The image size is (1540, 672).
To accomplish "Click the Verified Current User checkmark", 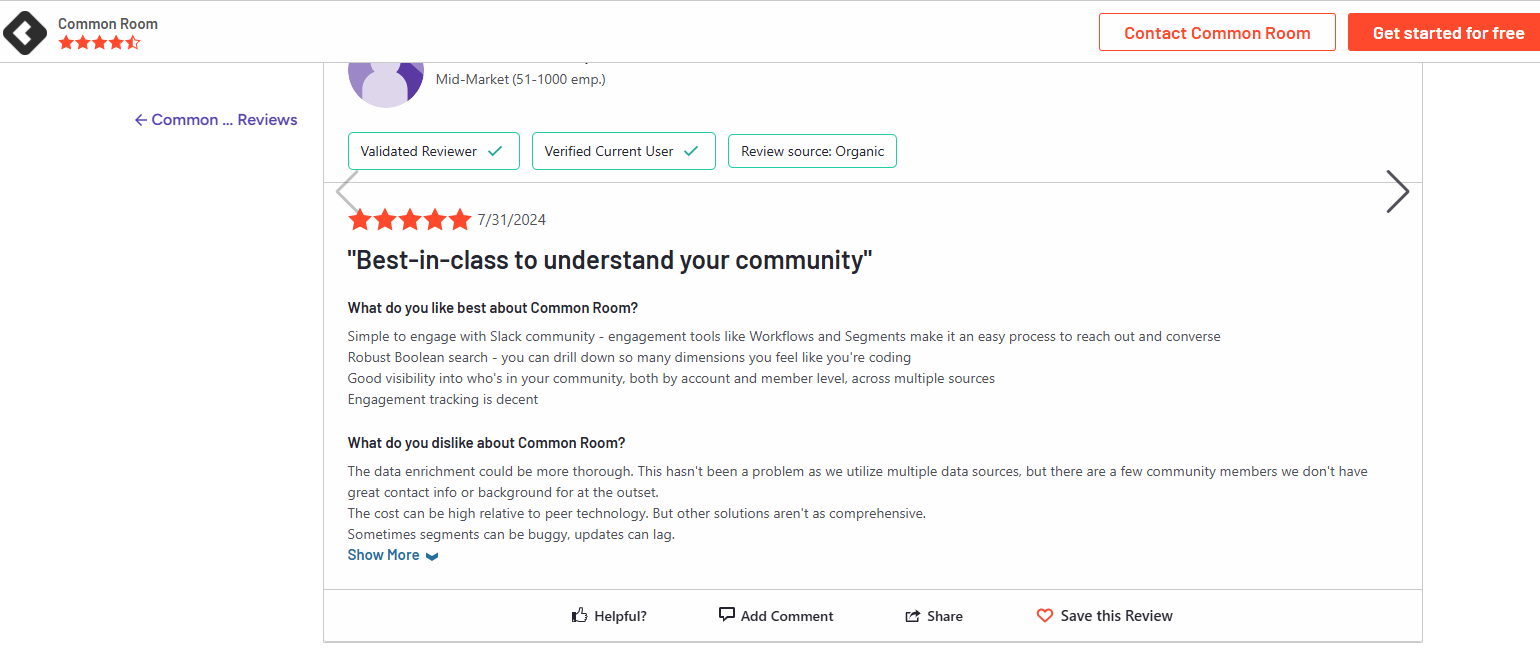I will coord(691,151).
